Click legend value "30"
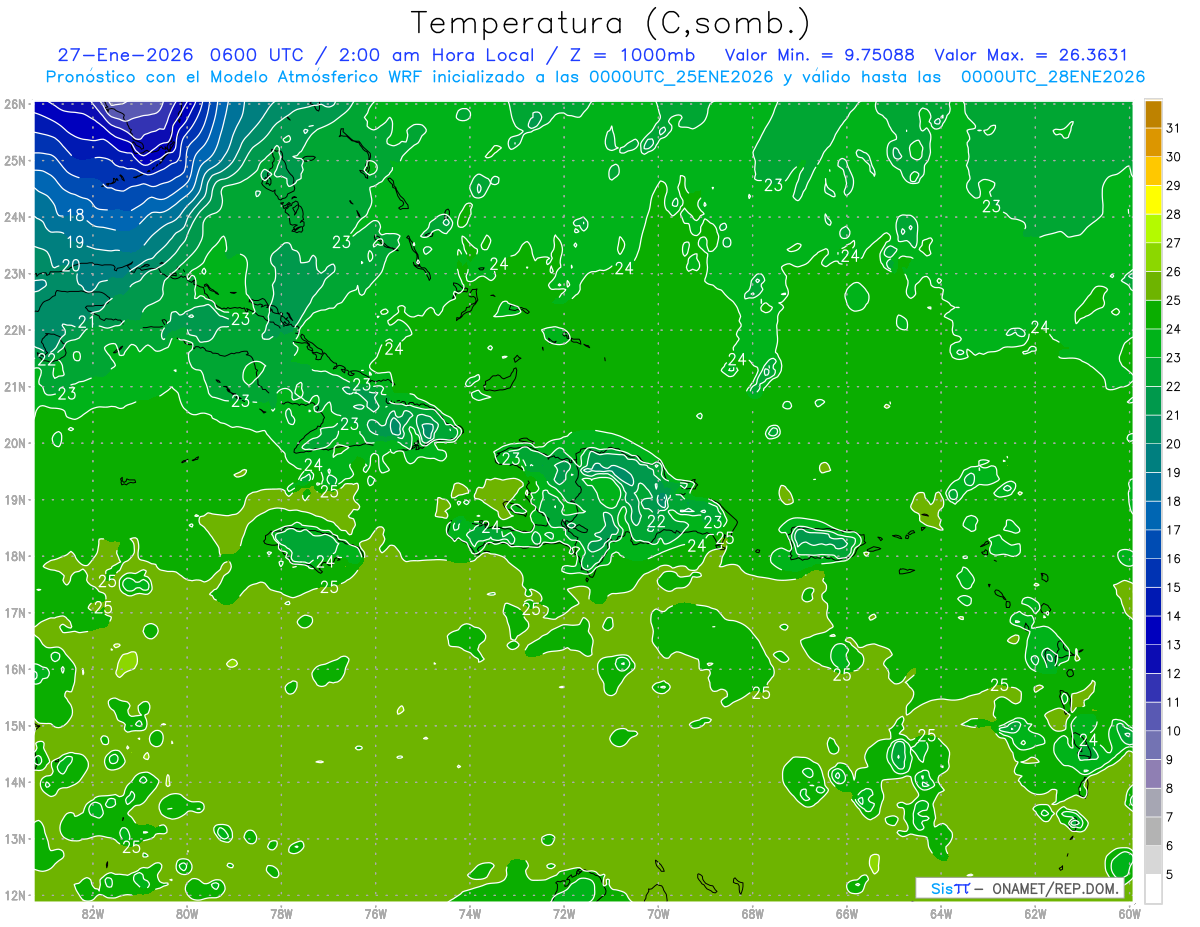The height and width of the screenshot is (927, 1200). tap(1174, 157)
